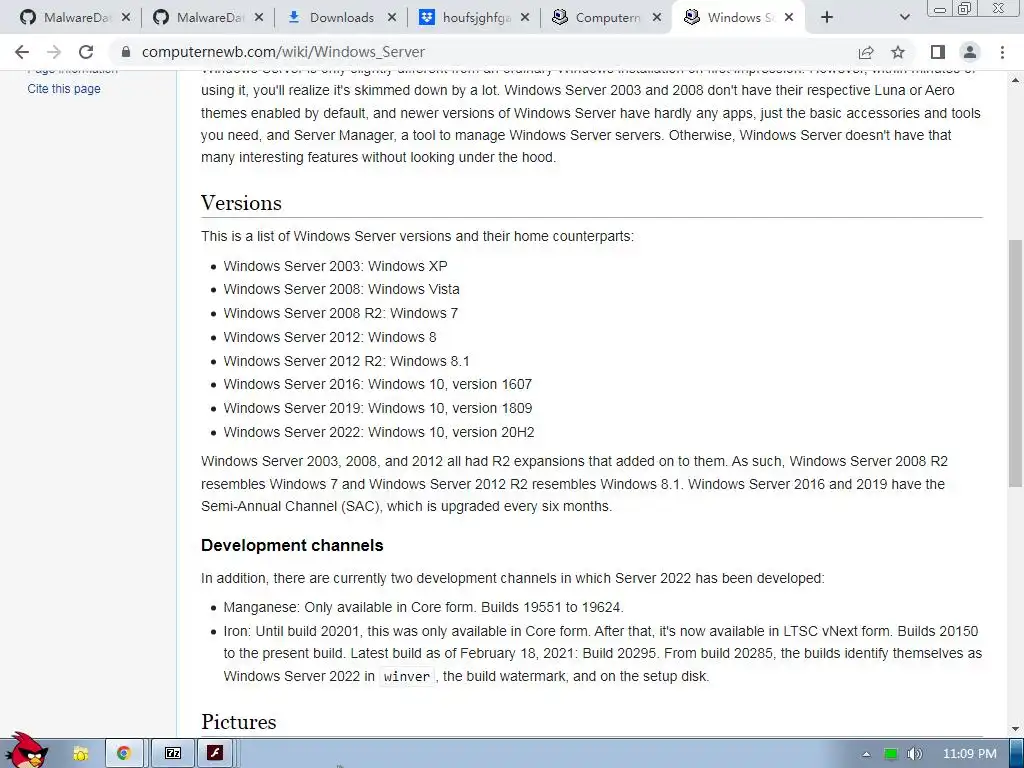Expand the tab search dropdown

tap(904, 18)
